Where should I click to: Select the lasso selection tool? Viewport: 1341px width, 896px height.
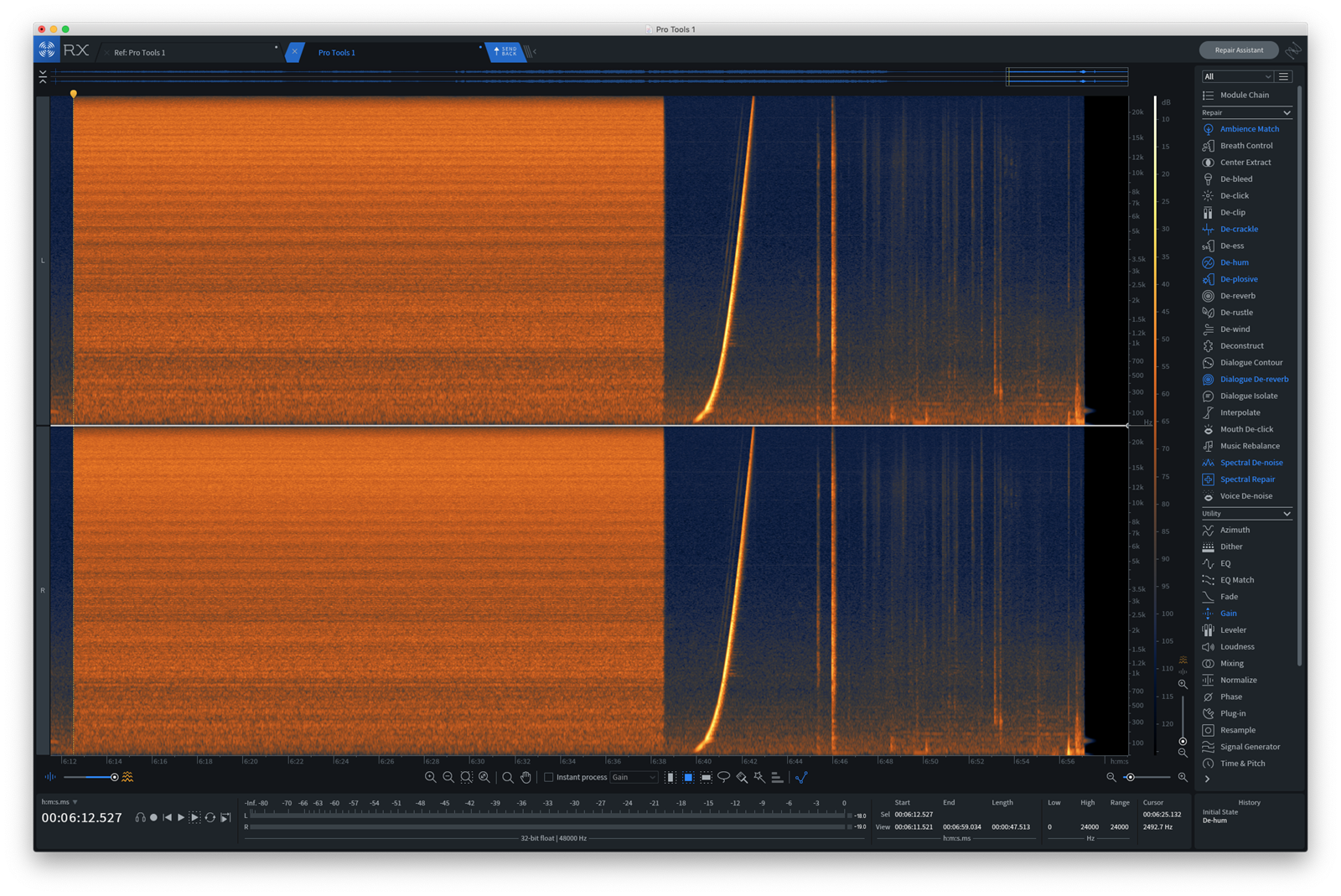[x=723, y=777]
